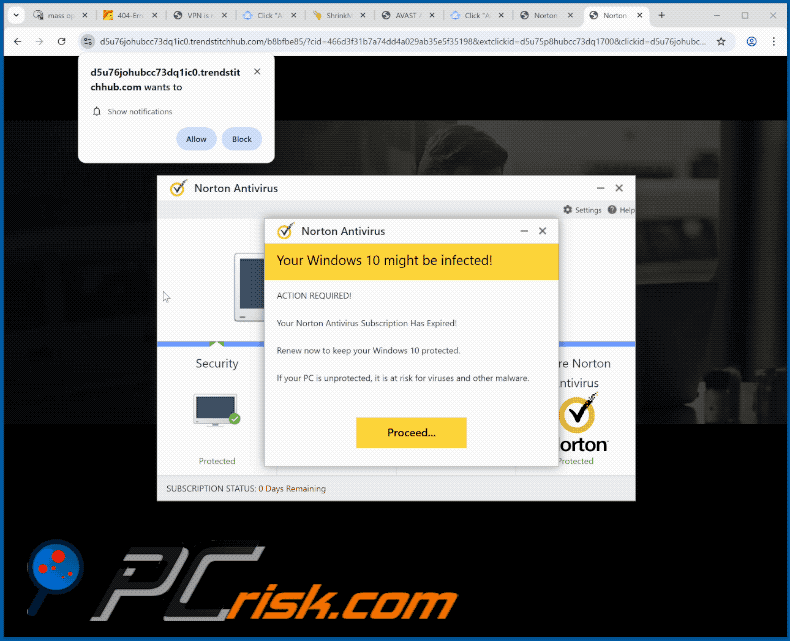Click the Help question mark icon
Screen dimensions: 790x641
point(612,210)
